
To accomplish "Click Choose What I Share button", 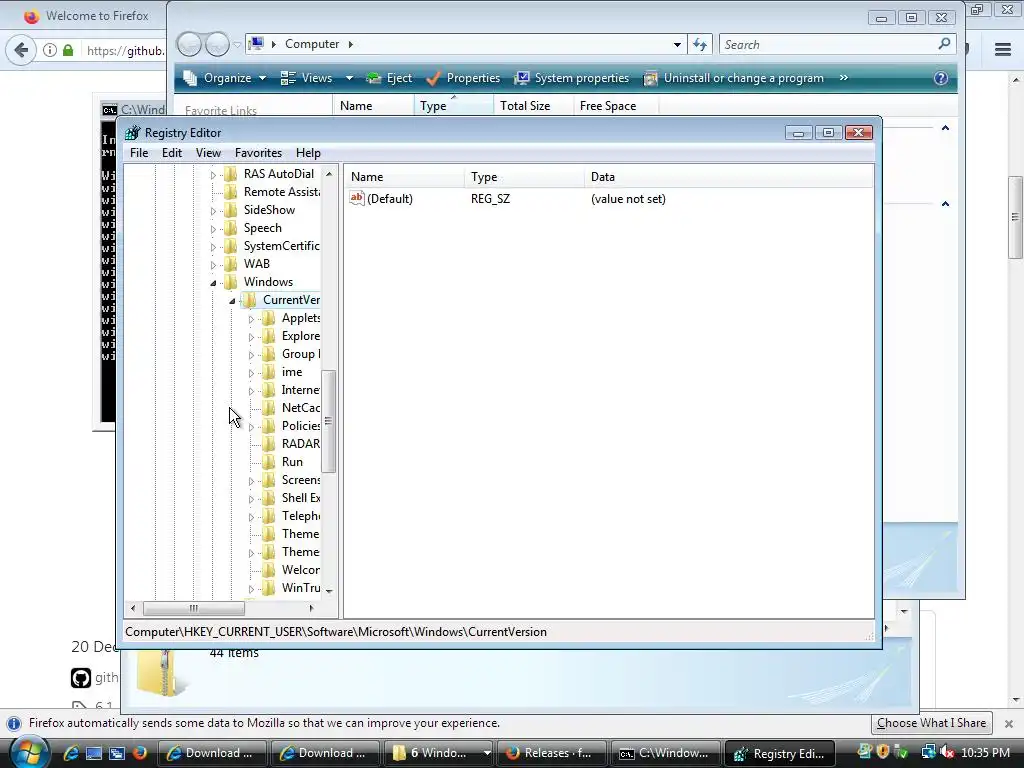I will click(x=931, y=723).
